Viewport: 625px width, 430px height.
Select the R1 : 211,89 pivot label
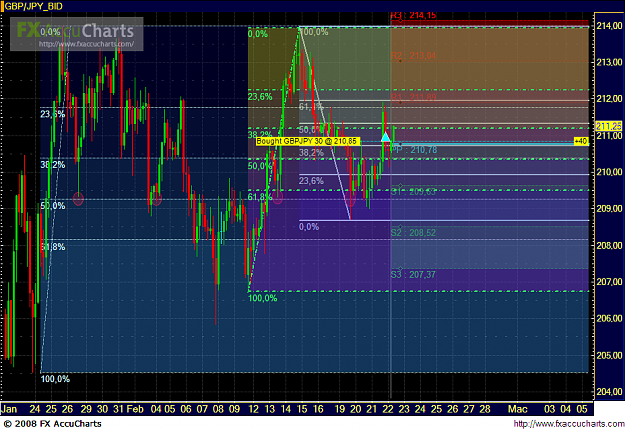pos(413,97)
